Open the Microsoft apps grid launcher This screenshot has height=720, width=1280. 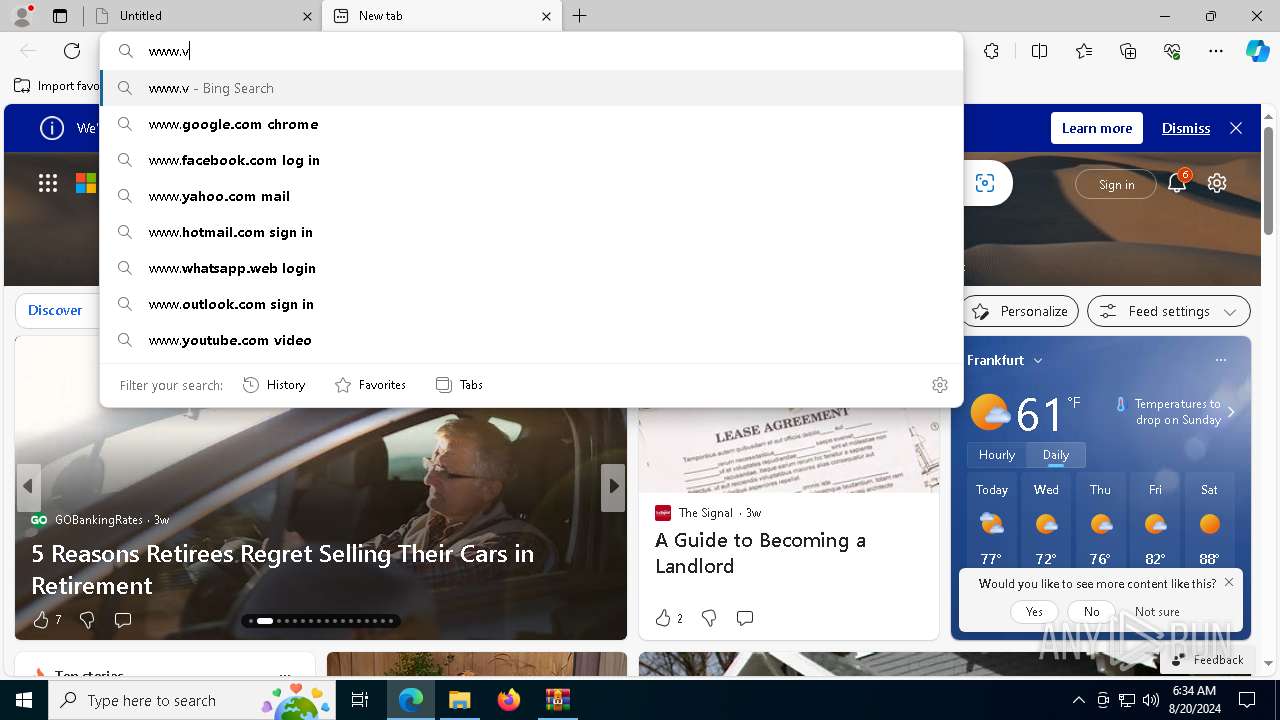tap(48, 183)
